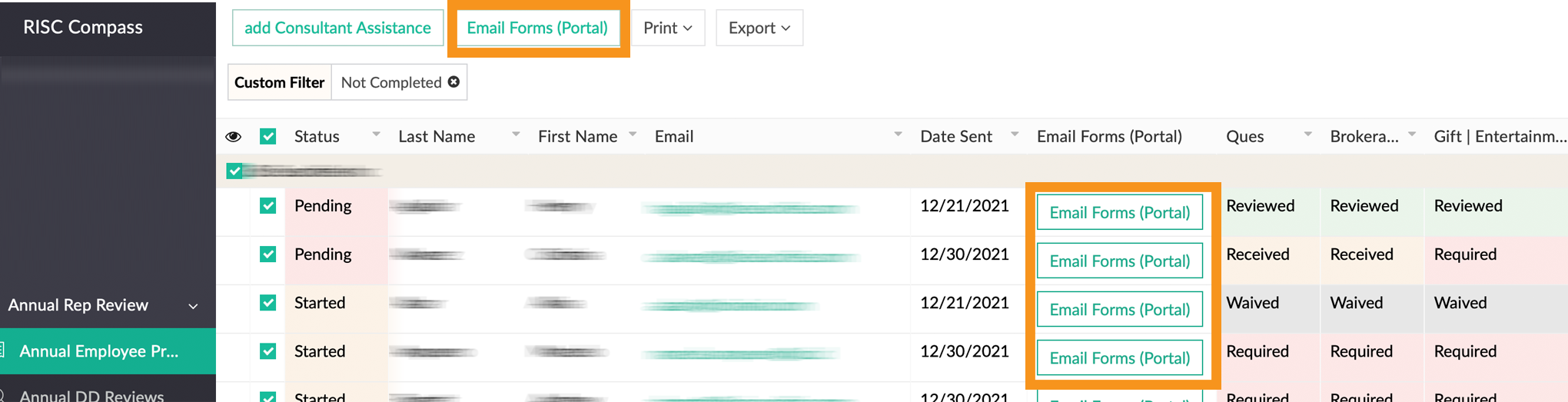This screenshot has height=402, width=1568.
Task: Open Brokerage column menu arrow
Action: (x=1412, y=135)
